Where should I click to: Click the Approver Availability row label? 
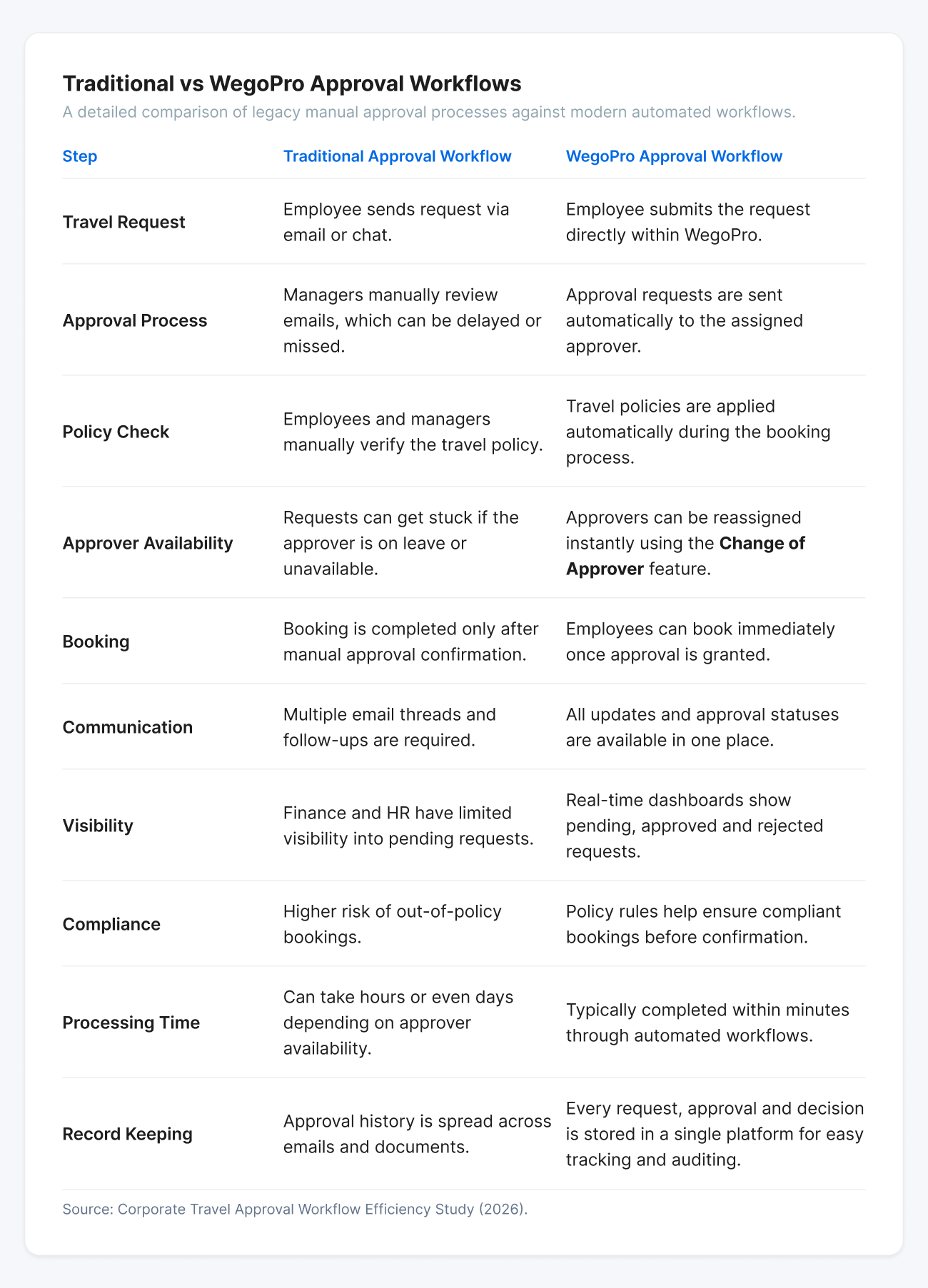(148, 543)
